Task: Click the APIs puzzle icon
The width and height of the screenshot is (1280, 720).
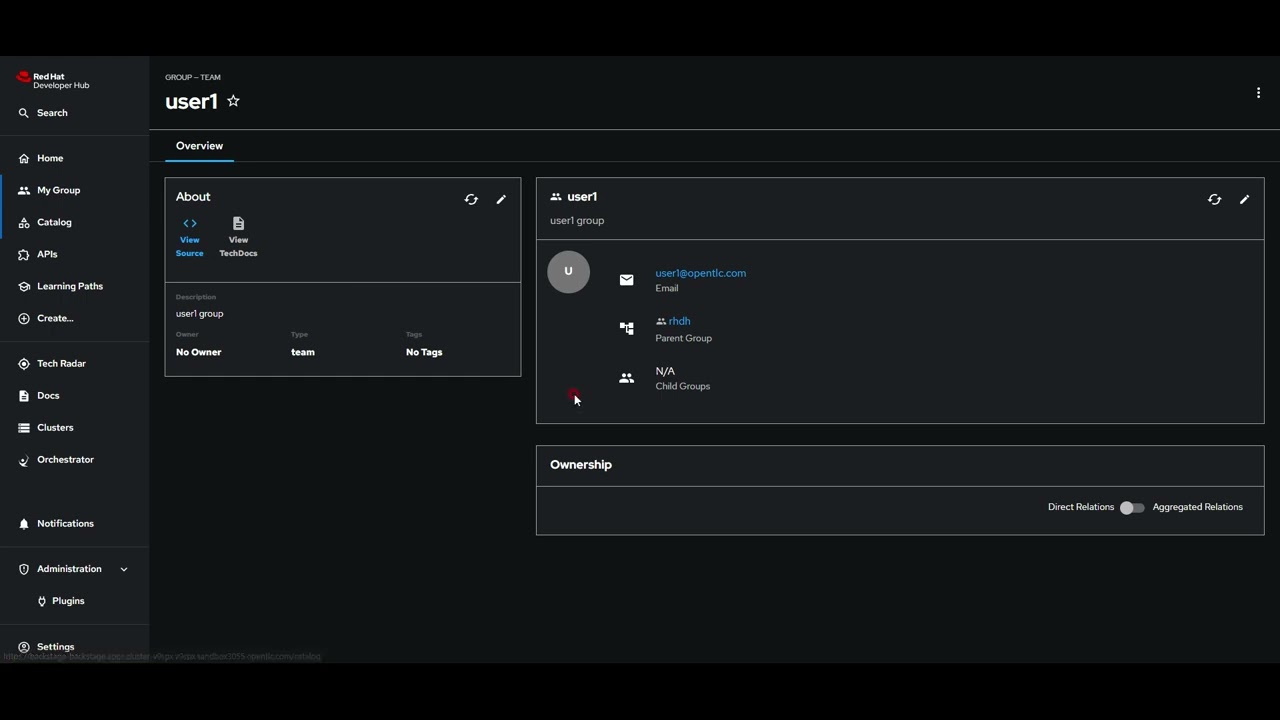Action: pos(24,254)
